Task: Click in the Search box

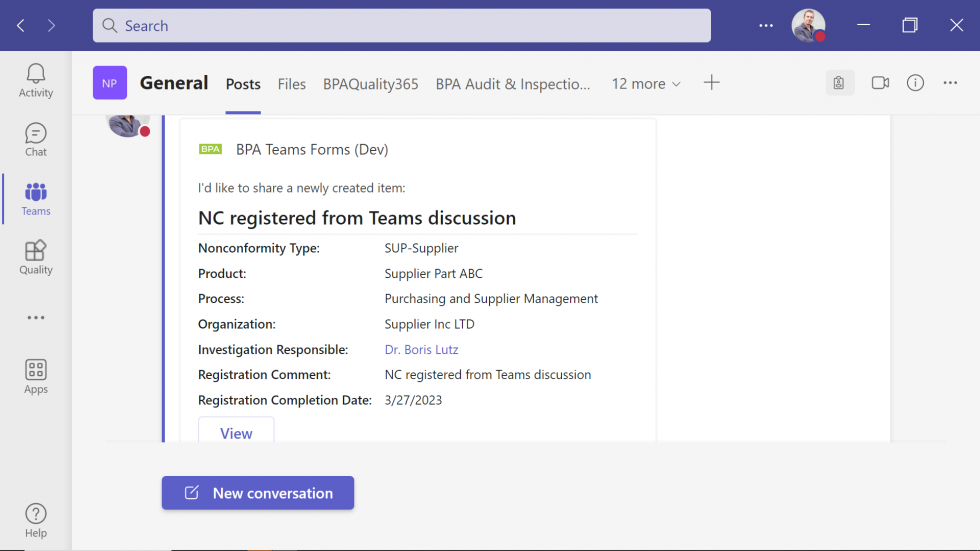Action: click(402, 26)
